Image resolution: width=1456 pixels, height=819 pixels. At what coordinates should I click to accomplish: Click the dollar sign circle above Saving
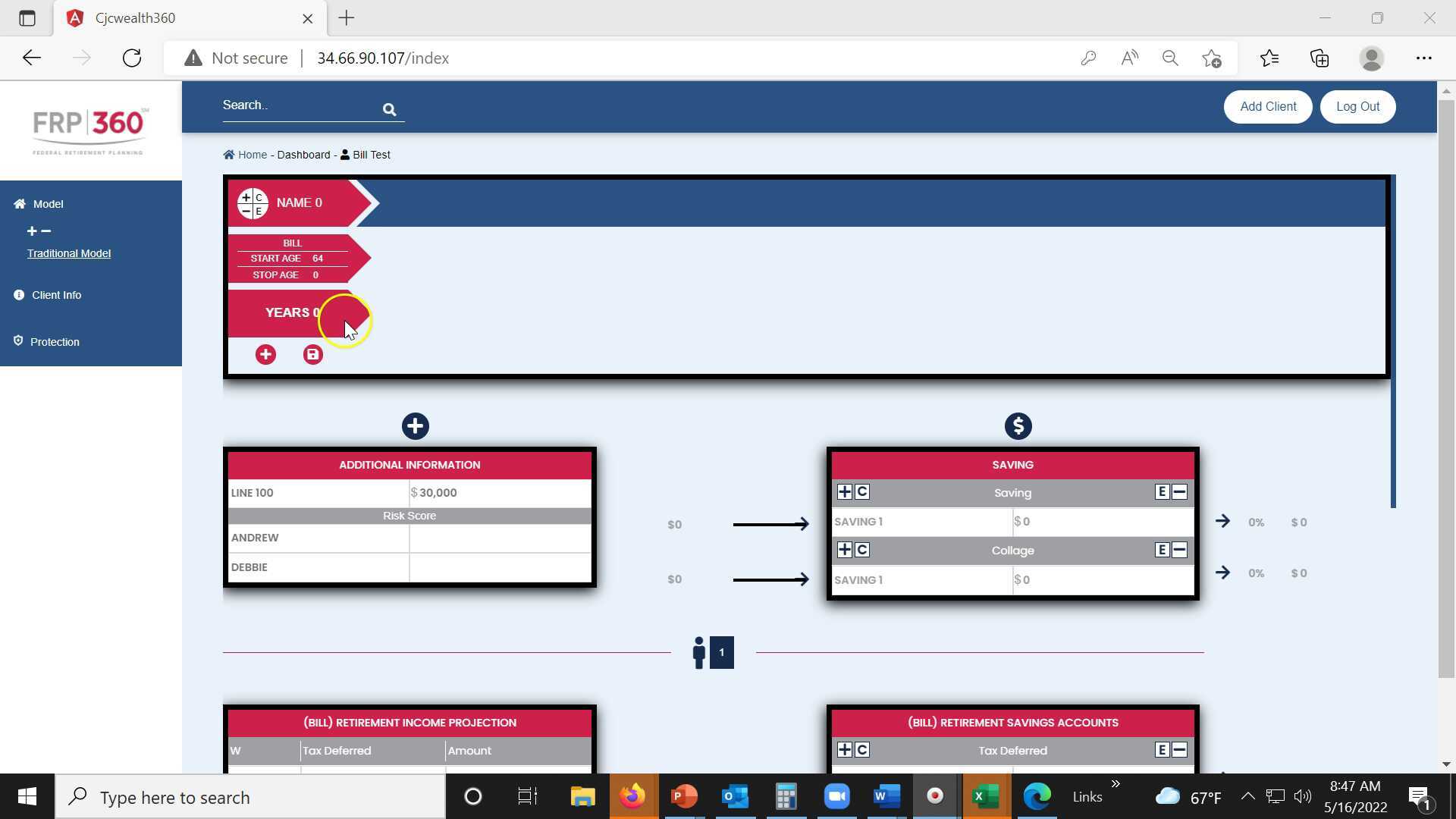point(1018,426)
